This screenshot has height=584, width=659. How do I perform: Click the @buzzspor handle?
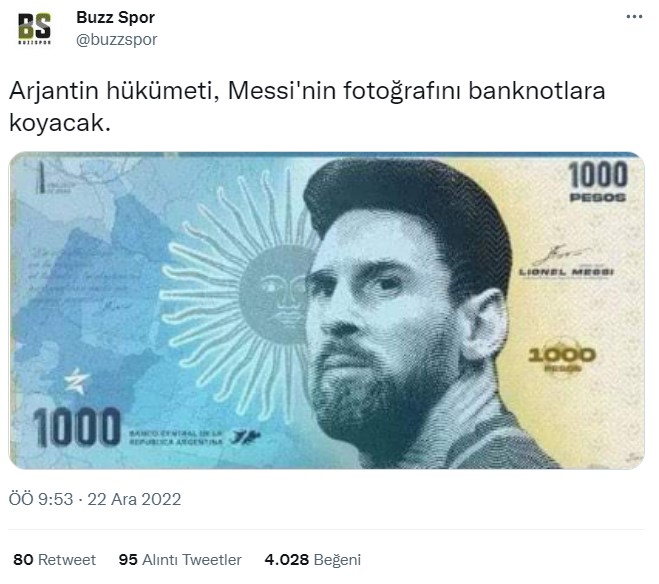point(116,40)
